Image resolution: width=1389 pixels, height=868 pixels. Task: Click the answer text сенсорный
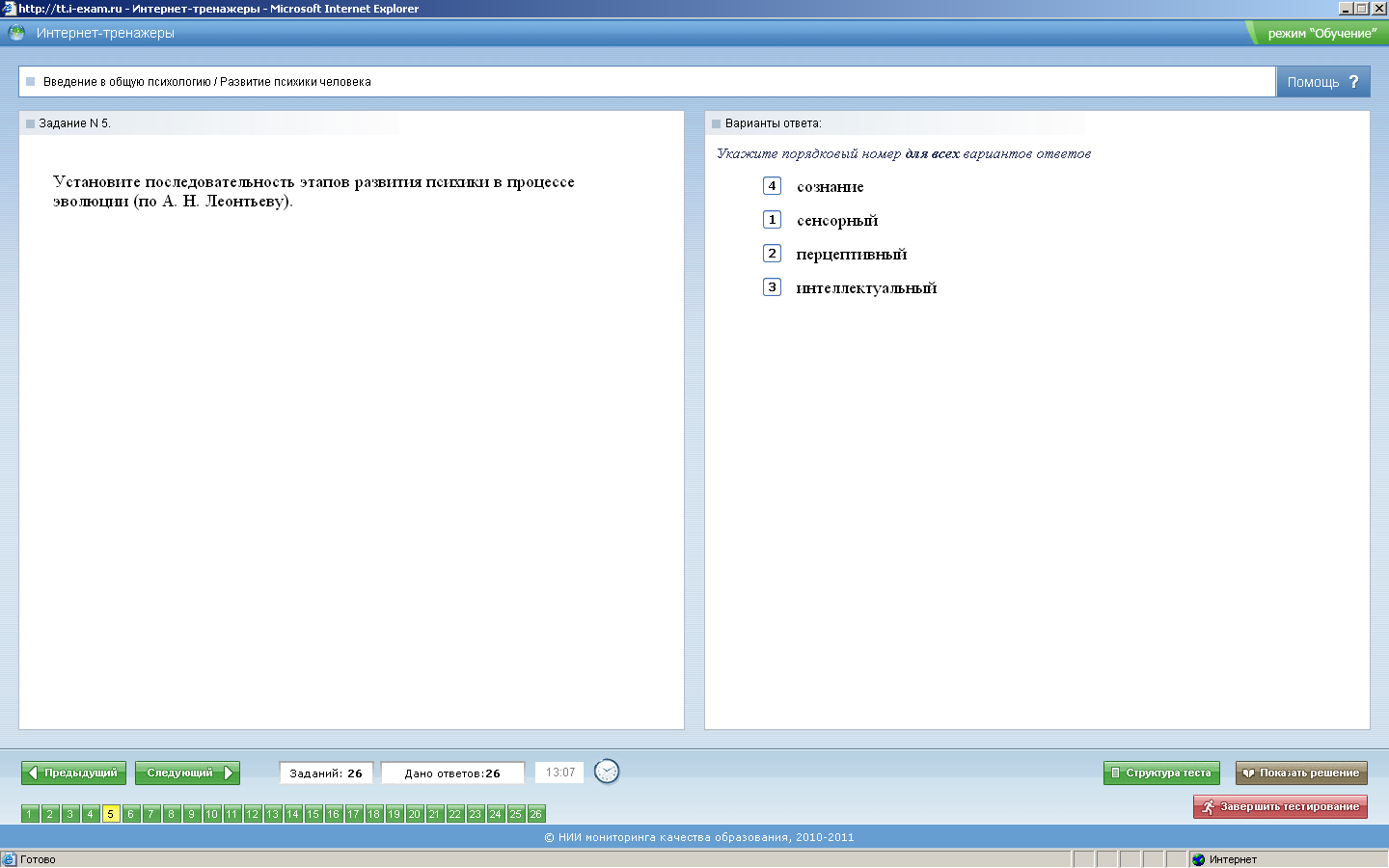pos(837,221)
